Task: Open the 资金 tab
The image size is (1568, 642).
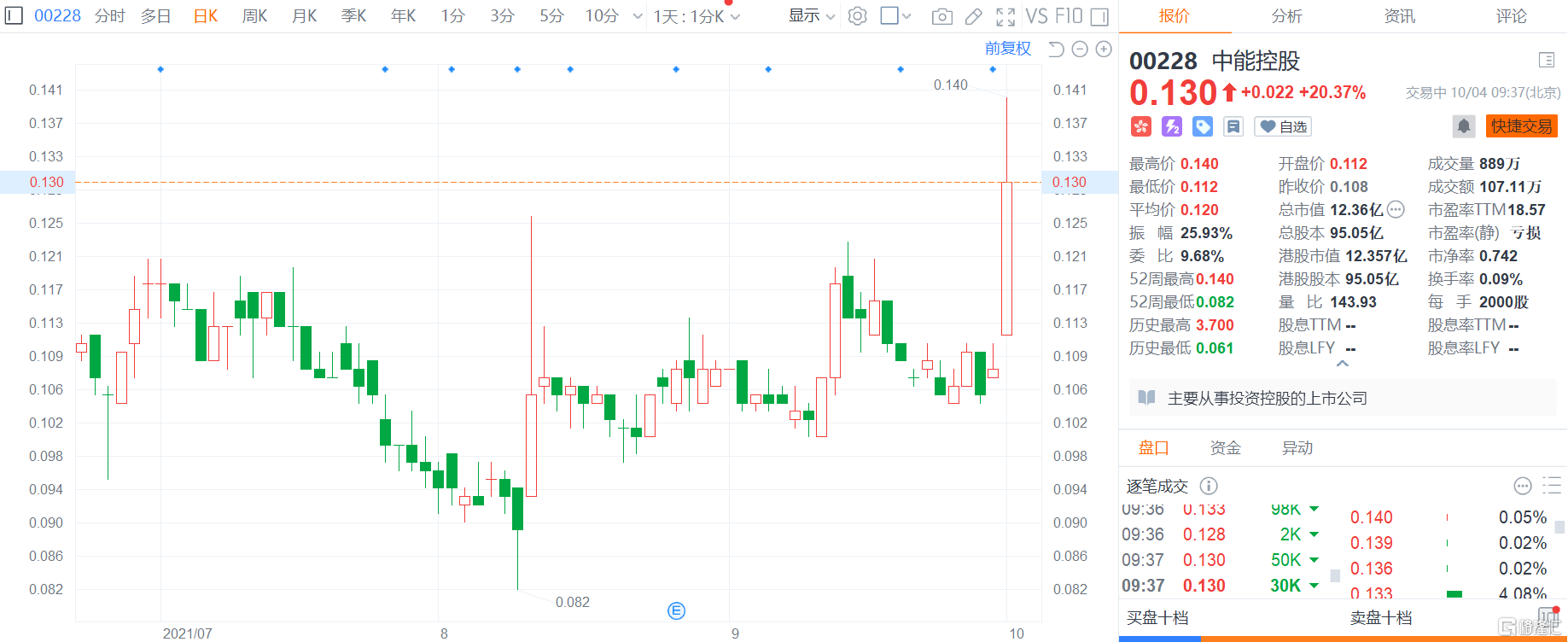Action: (1225, 447)
